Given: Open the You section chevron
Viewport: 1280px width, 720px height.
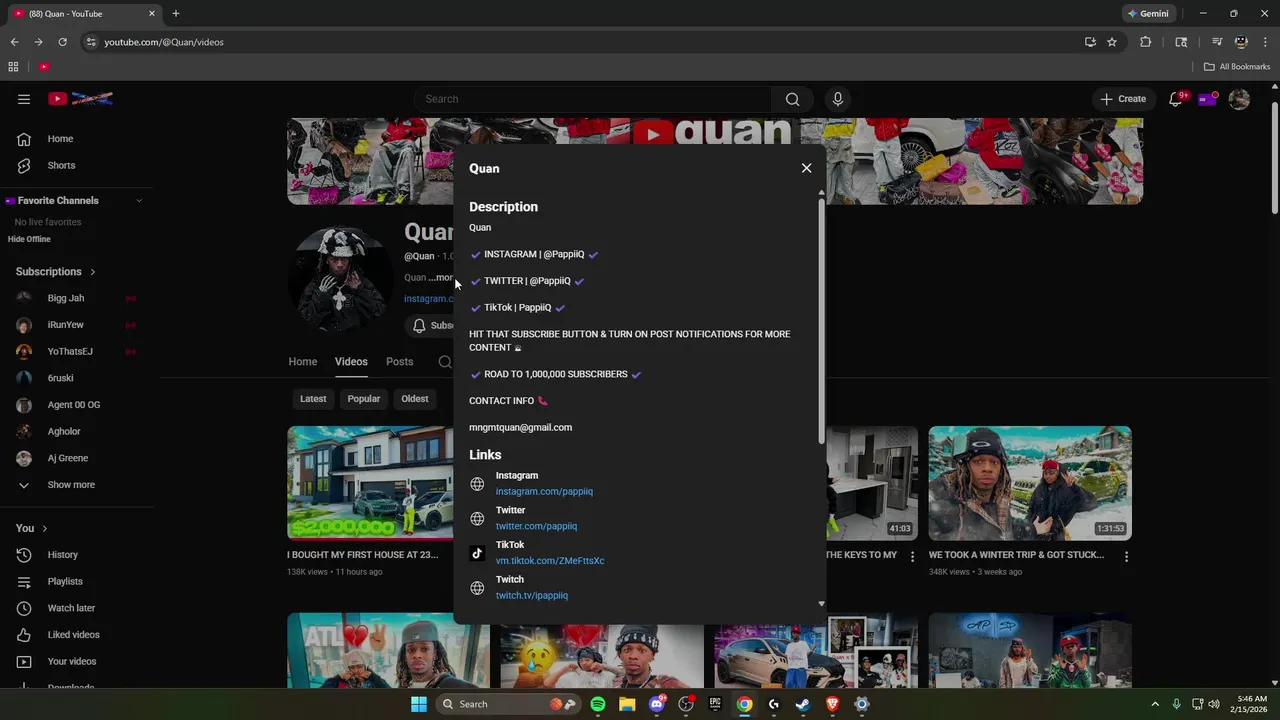Looking at the screenshot, I should [x=44, y=528].
